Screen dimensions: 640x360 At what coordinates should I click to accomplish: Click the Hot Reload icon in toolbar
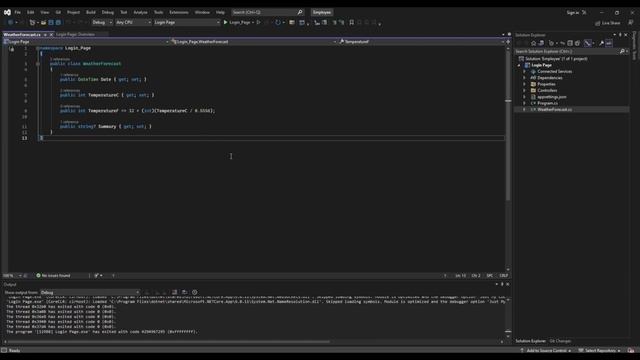coord(278,22)
